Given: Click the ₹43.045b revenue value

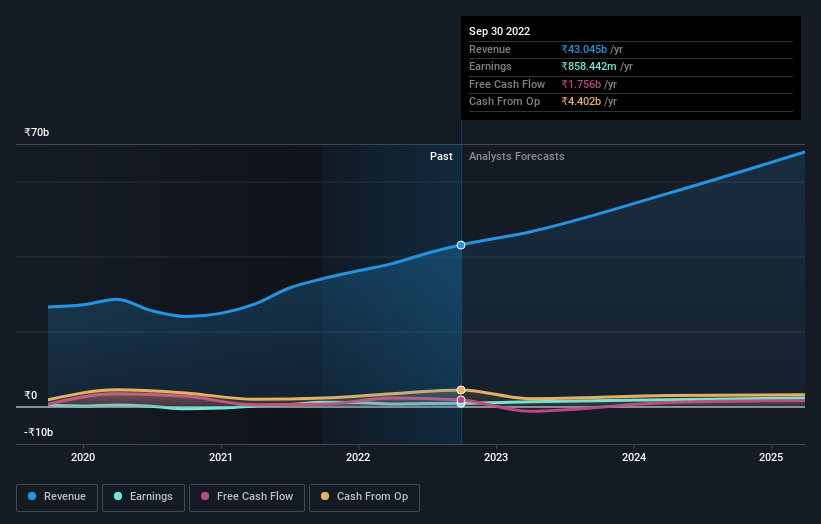Looking at the screenshot, I should tap(584, 49).
